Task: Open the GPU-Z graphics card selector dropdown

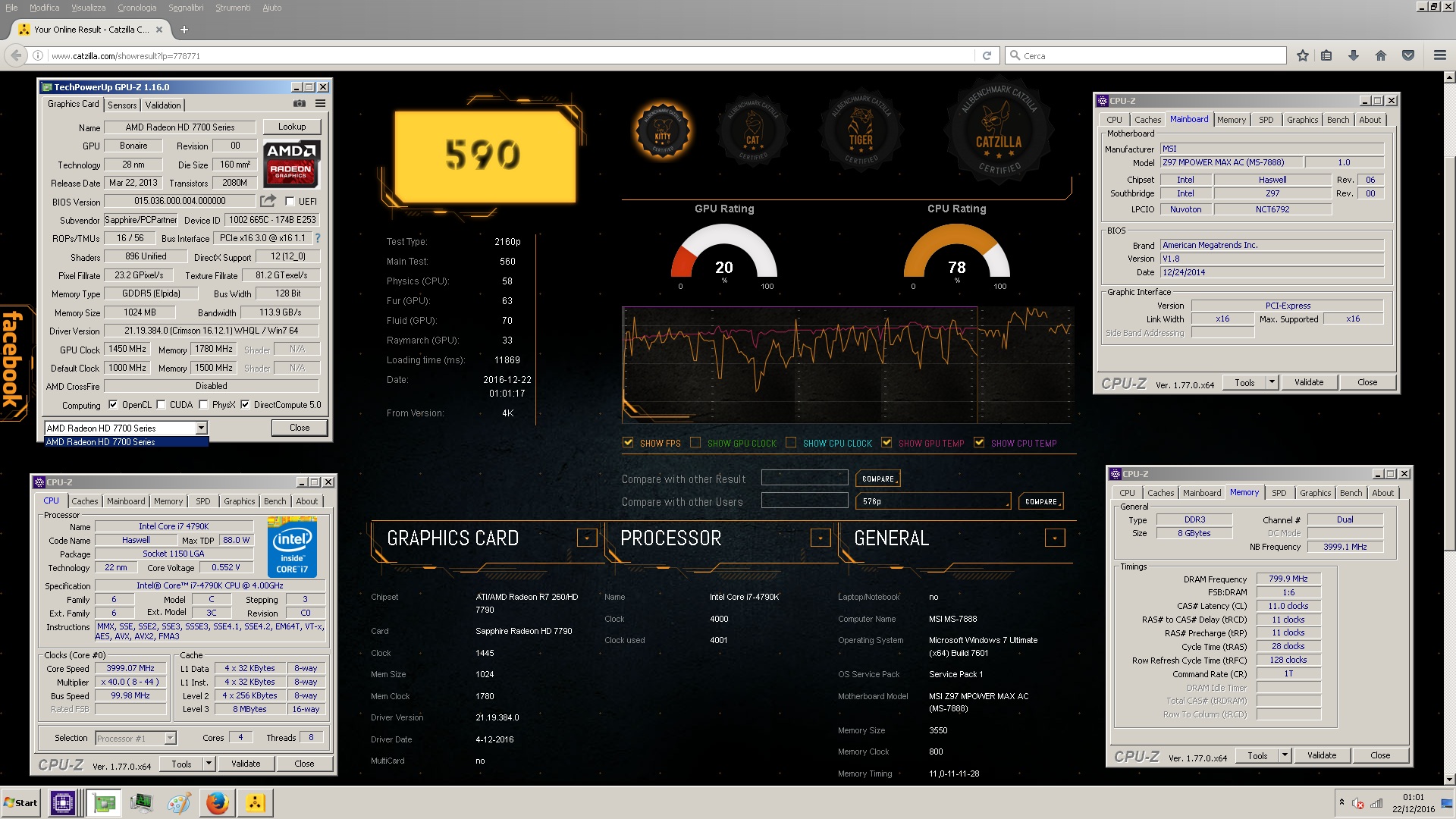Action: point(201,428)
